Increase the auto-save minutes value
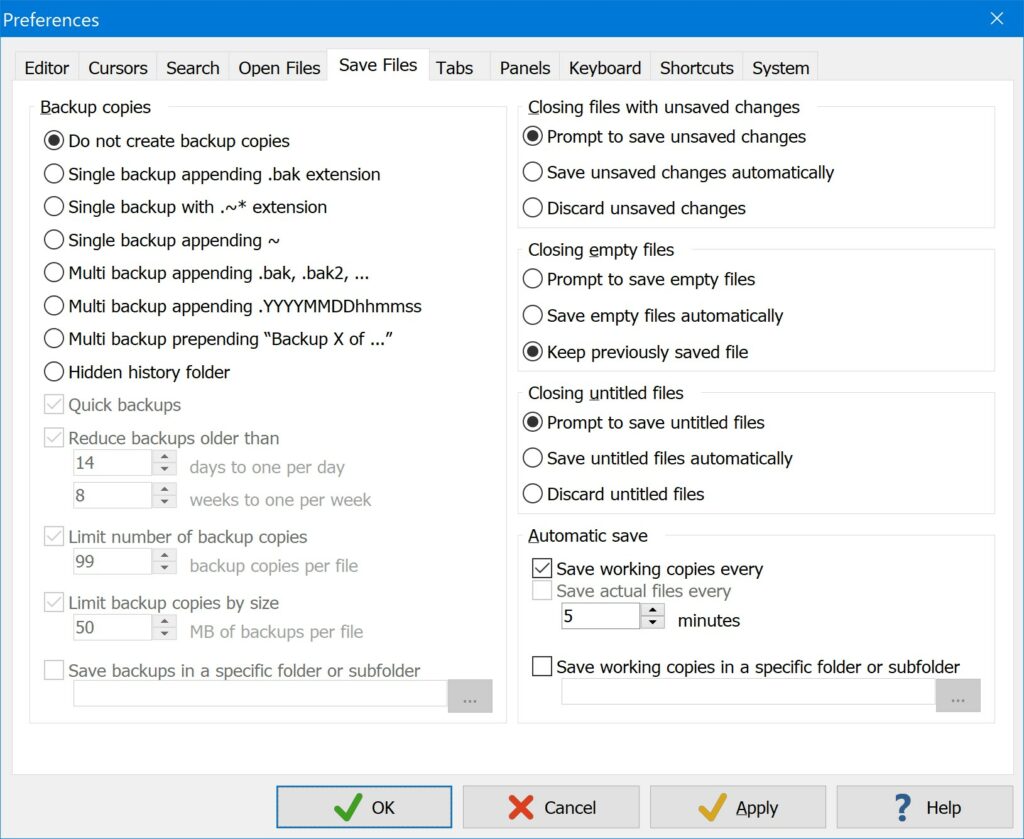This screenshot has height=839, width=1024. (x=652, y=610)
